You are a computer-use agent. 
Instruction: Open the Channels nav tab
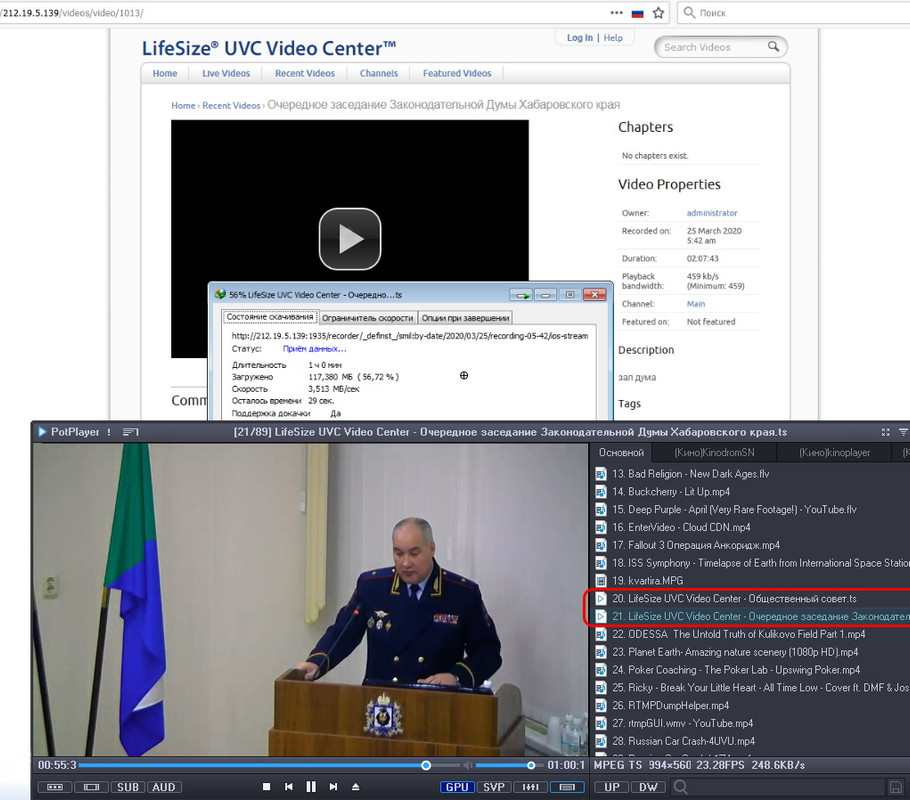pyautogui.click(x=379, y=73)
